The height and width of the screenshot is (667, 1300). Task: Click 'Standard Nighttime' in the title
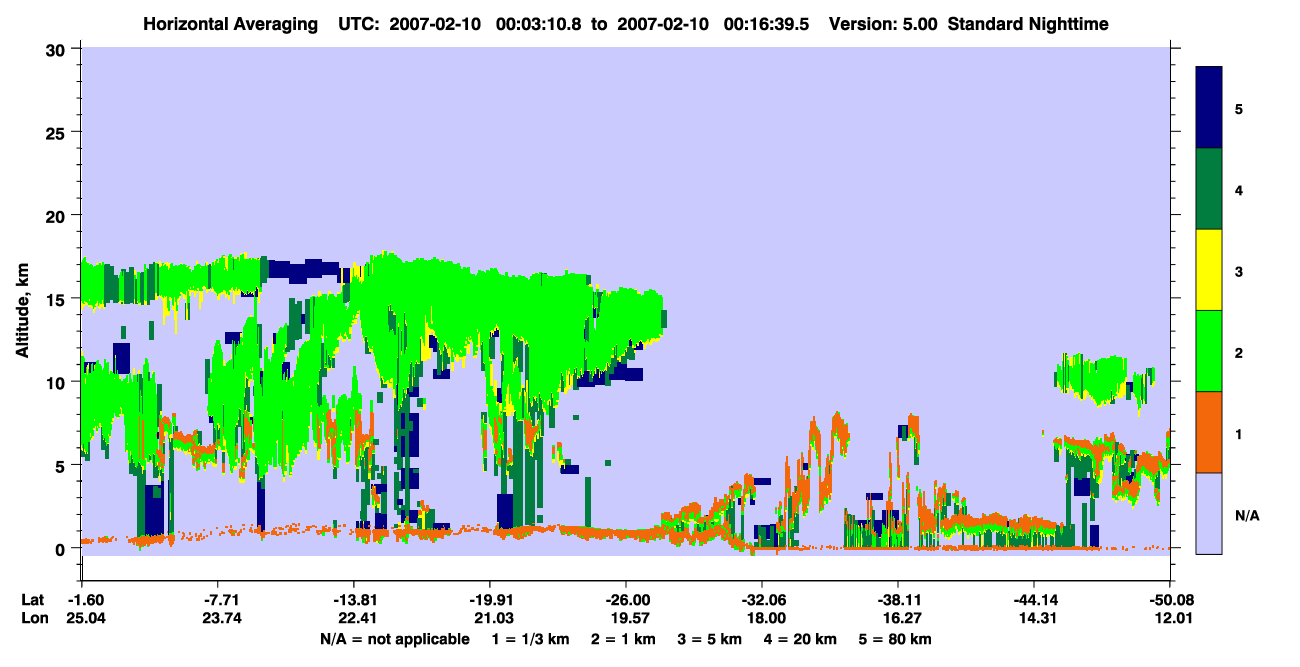tap(1027, 23)
